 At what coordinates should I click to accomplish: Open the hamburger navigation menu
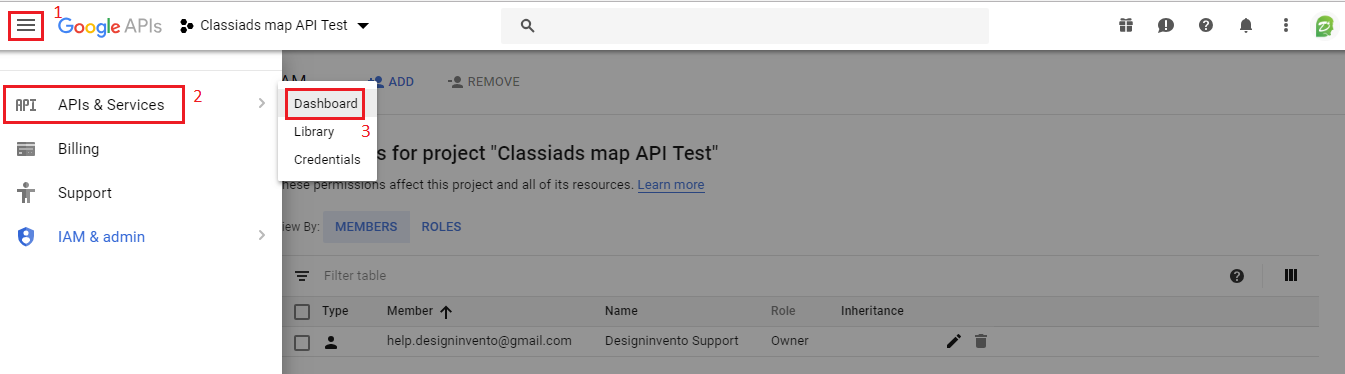[x=26, y=26]
